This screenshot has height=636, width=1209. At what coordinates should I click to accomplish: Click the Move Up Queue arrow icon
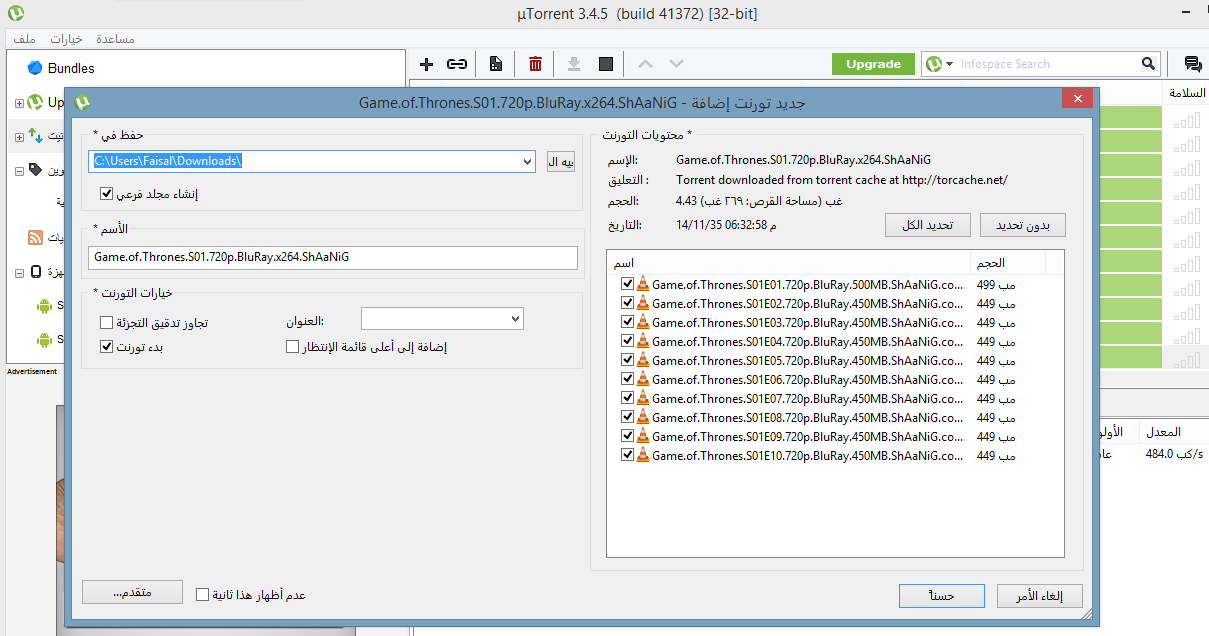645,64
